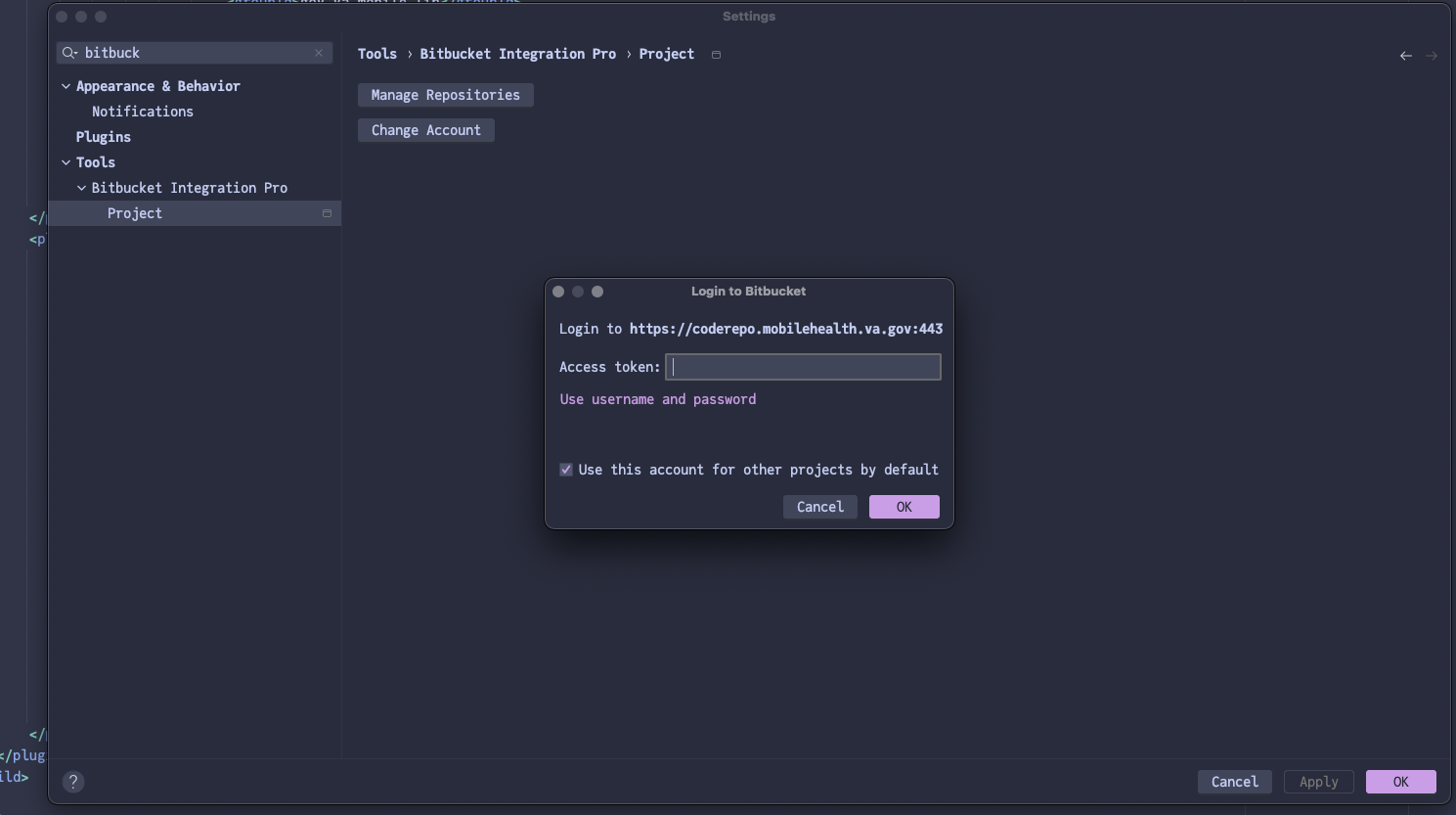Click Cancel in the Settings window footer
The height and width of the screenshot is (815, 1456).
click(1234, 782)
